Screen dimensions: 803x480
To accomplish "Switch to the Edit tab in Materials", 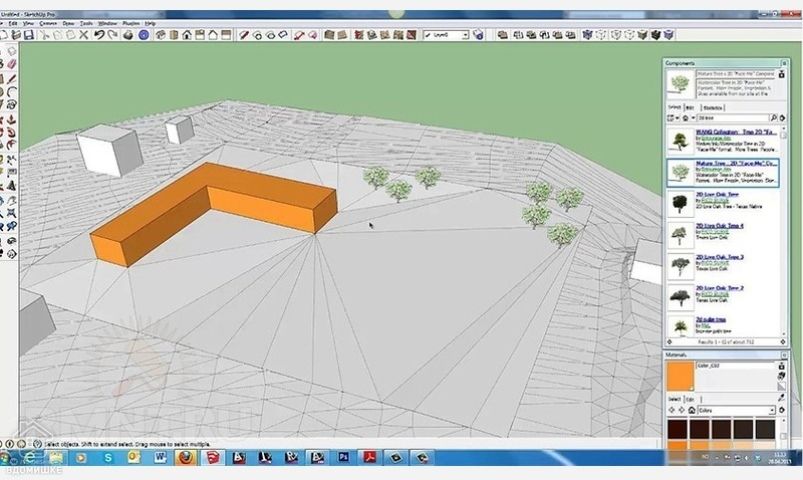I will (x=690, y=399).
